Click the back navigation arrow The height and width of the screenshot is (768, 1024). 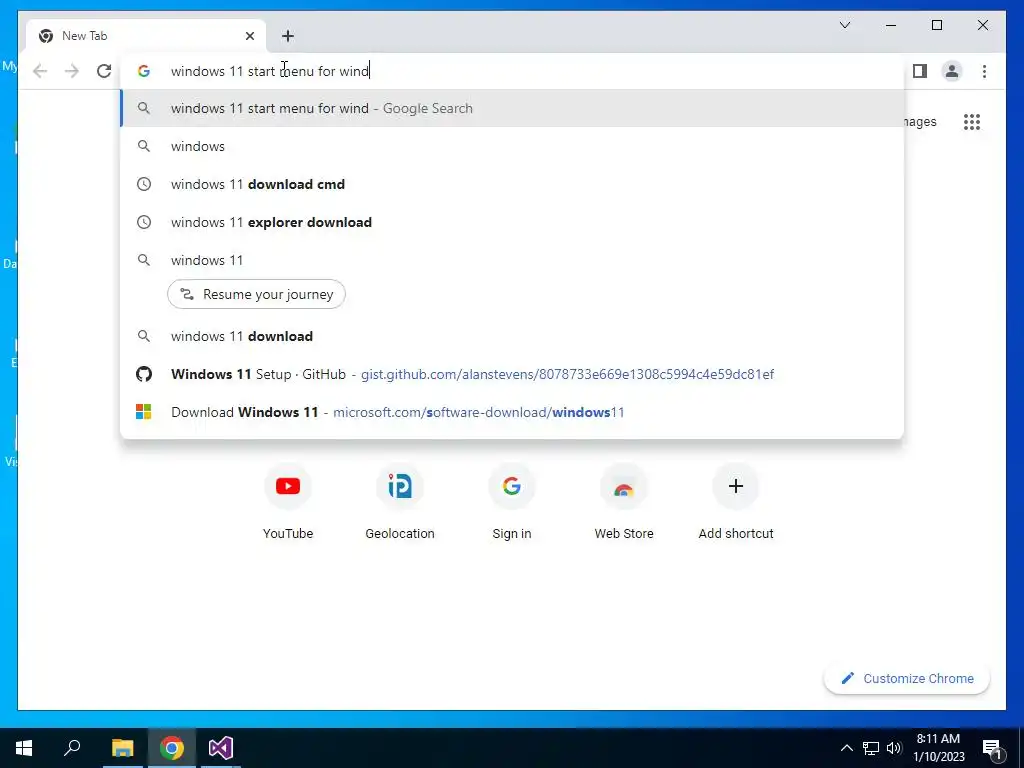click(40, 71)
